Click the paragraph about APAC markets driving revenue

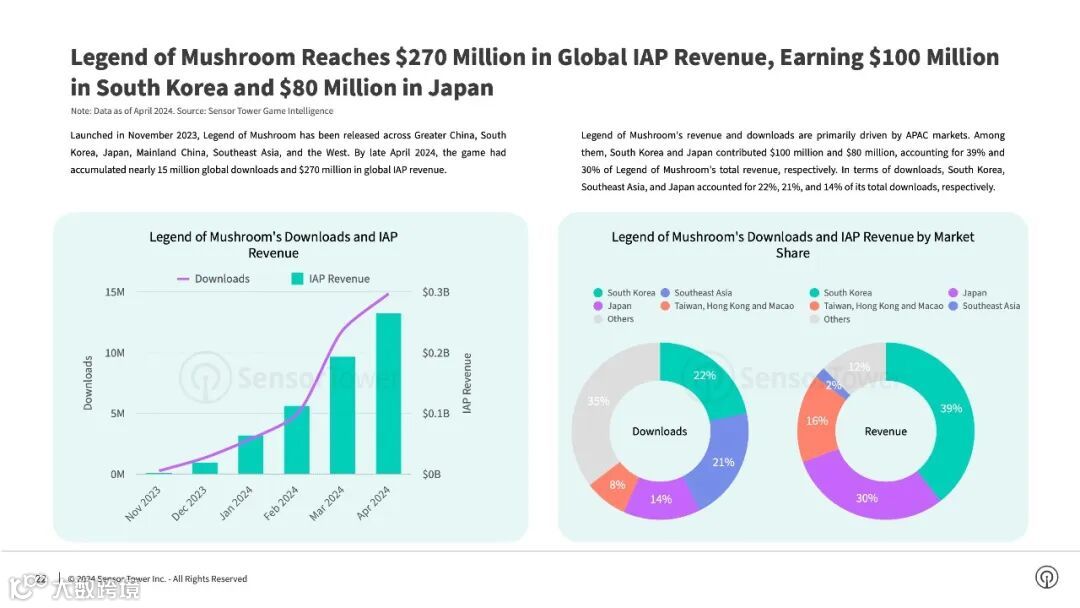tap(793, 161)
